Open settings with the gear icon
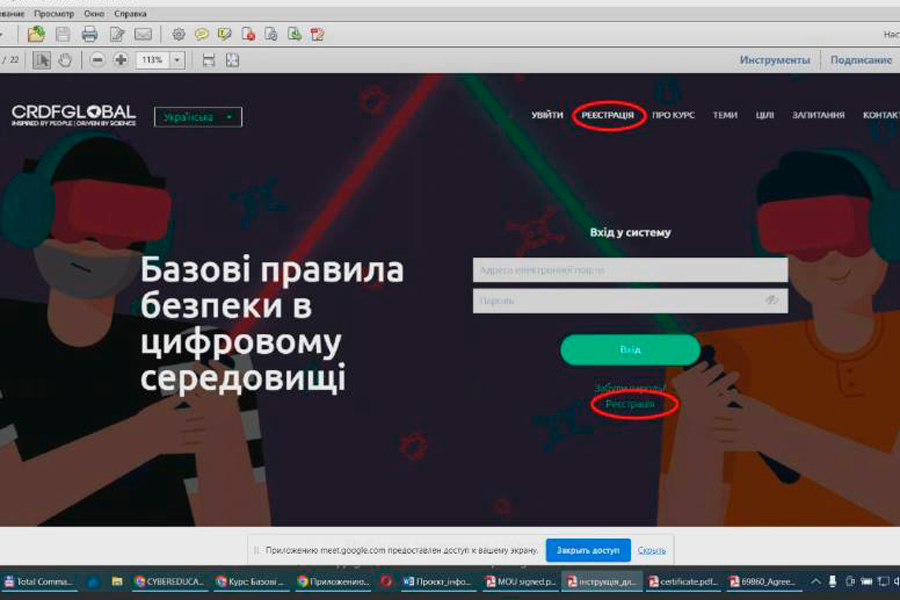900x600 pixels. point(179,34)
